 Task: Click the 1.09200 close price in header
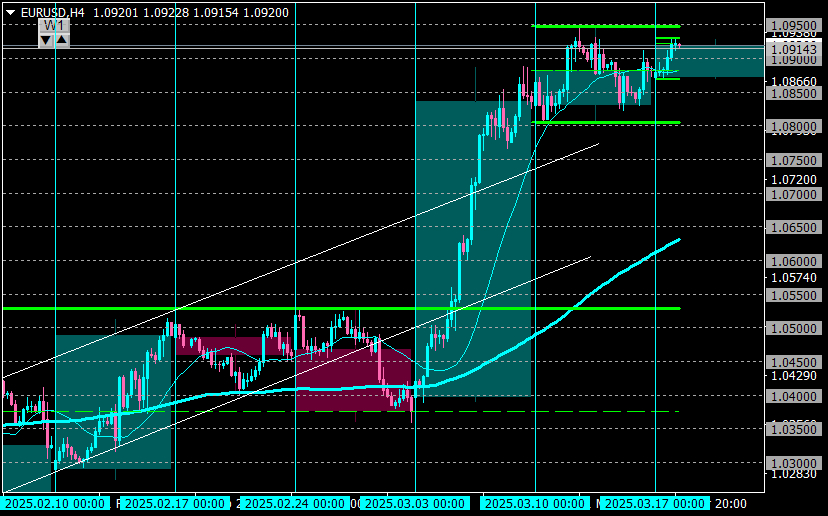[x=266, y=13]
